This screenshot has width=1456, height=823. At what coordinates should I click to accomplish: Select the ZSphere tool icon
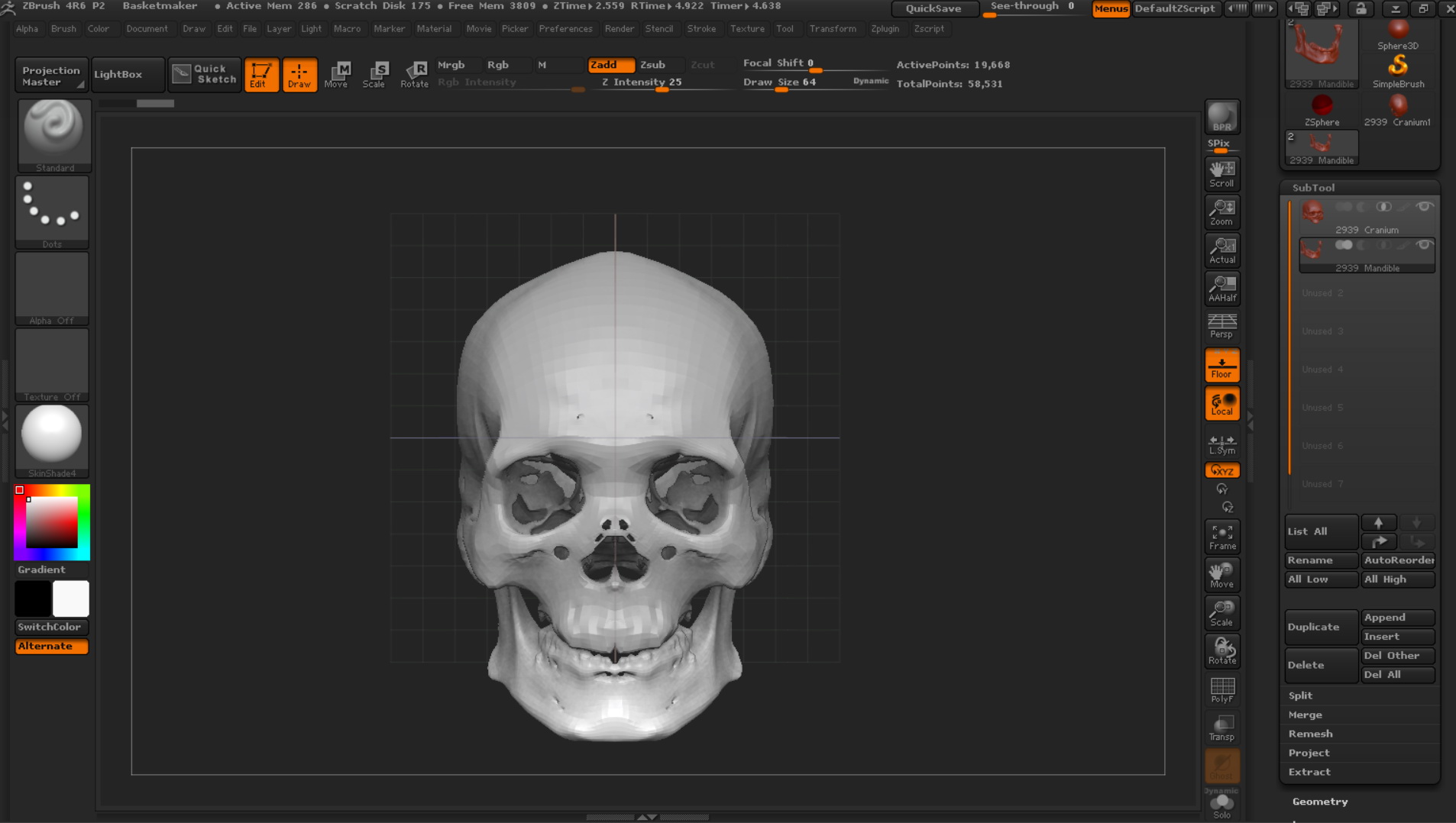point(1322,110)
